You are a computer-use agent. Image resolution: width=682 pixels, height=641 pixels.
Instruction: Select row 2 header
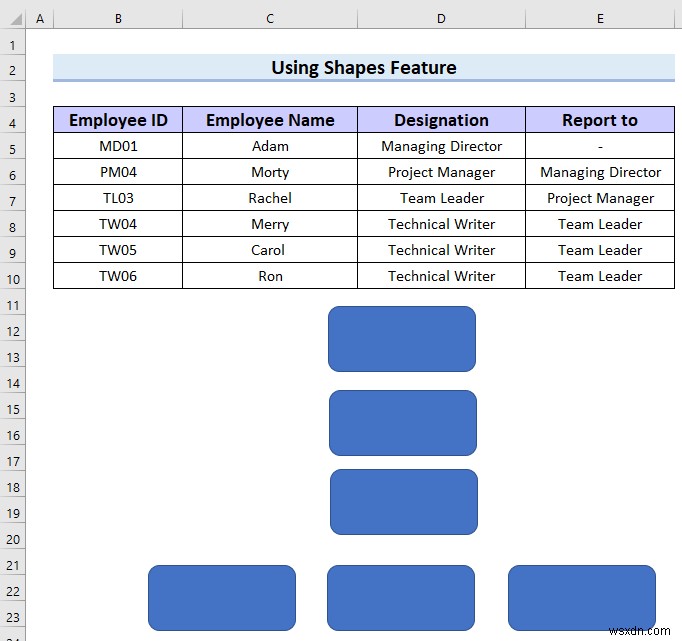13,70
